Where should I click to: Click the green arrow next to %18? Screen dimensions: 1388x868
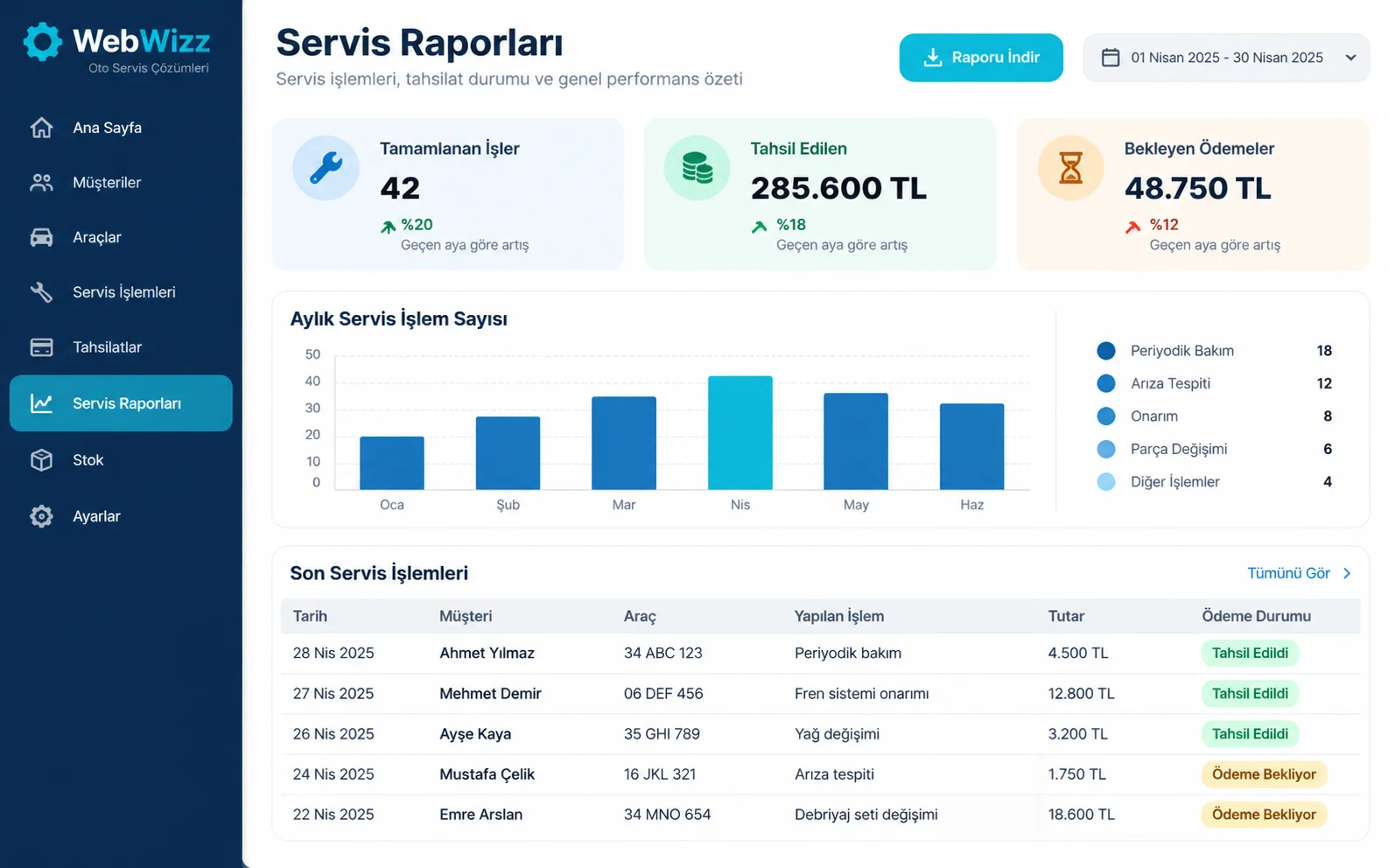coord(759,227)
